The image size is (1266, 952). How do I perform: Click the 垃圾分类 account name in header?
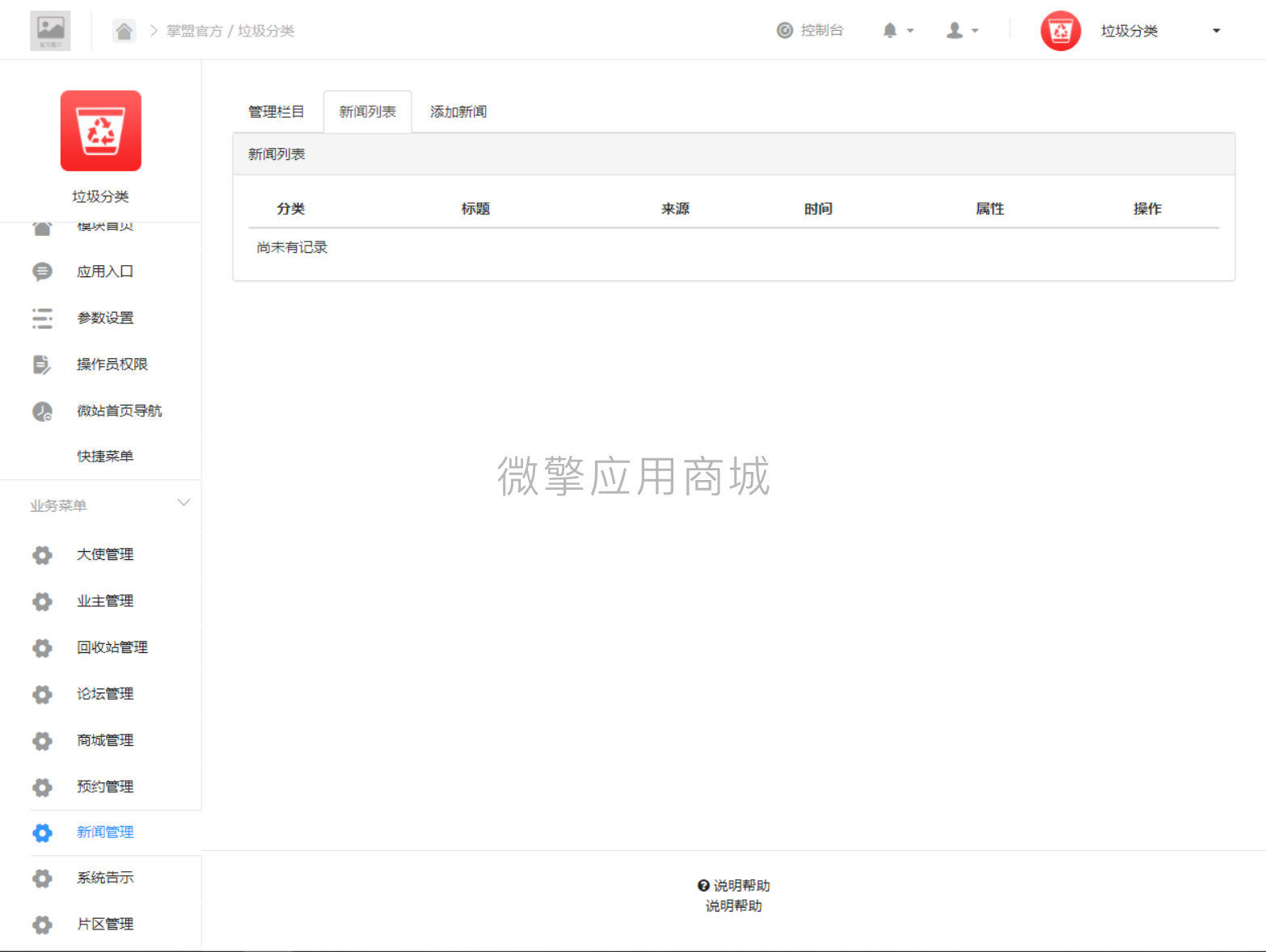click(1129, 31)
